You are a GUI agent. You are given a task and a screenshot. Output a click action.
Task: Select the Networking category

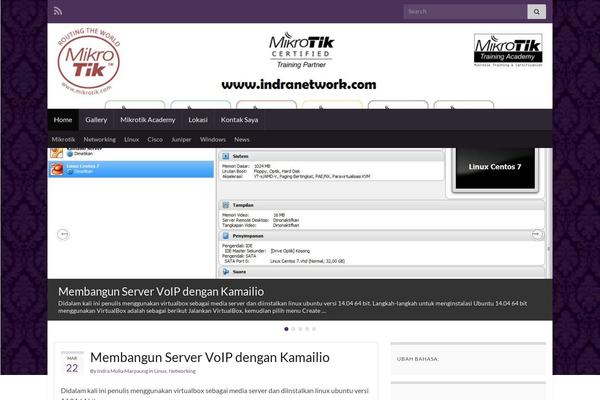99,139
